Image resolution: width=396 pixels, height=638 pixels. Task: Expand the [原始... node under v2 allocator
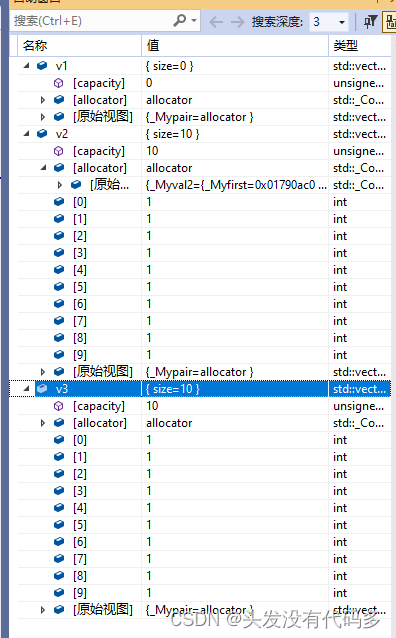tap(60, 185)
